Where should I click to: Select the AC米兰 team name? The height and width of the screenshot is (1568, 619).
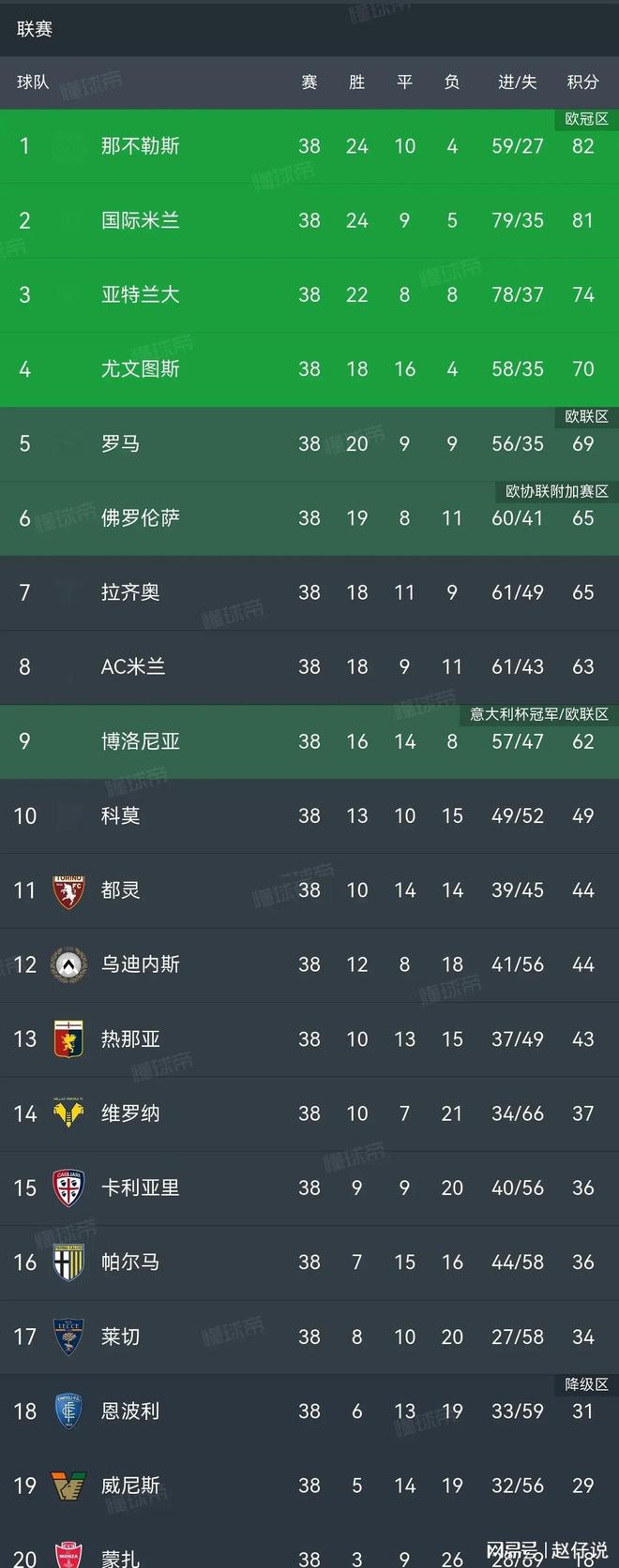133,666
